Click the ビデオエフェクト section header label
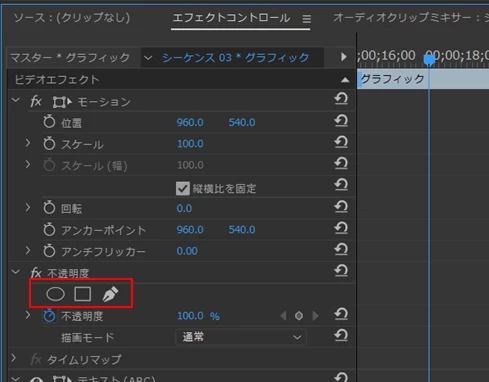This screenshot has width=489, height=382. click(x=57, y=80)
